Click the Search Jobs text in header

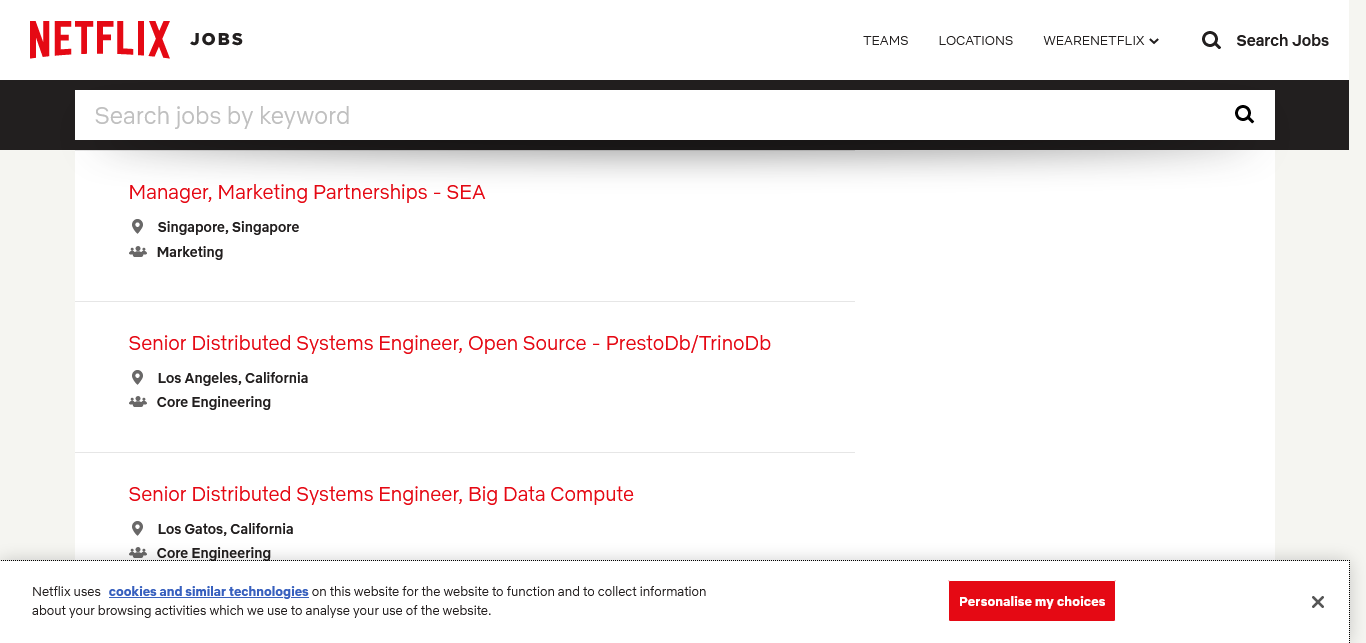click(x=1282, y=41)
